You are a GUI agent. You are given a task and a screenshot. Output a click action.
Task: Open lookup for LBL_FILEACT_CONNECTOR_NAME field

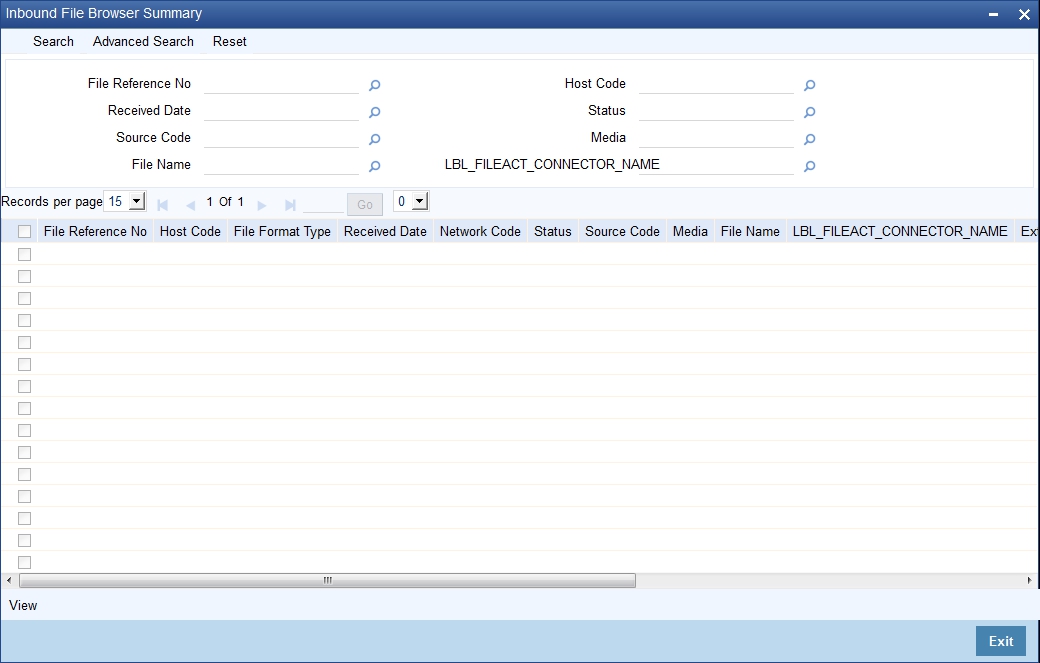coord(810,166)
